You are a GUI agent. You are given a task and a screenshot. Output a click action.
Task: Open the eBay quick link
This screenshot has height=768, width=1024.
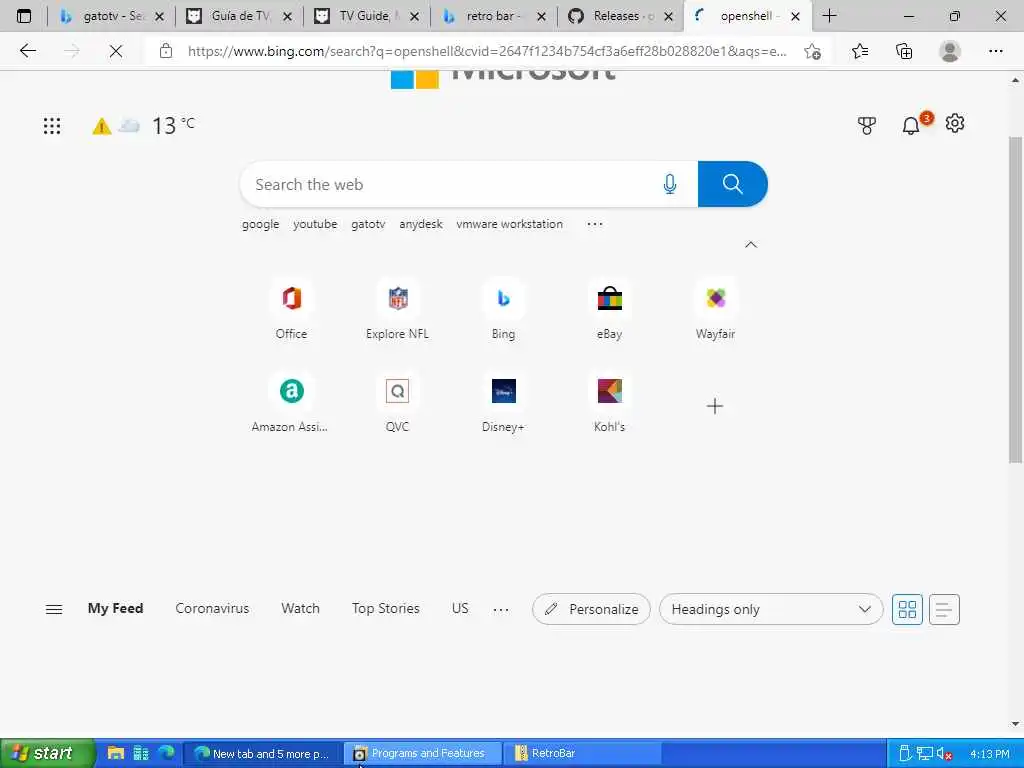click(x=609, y=311)
